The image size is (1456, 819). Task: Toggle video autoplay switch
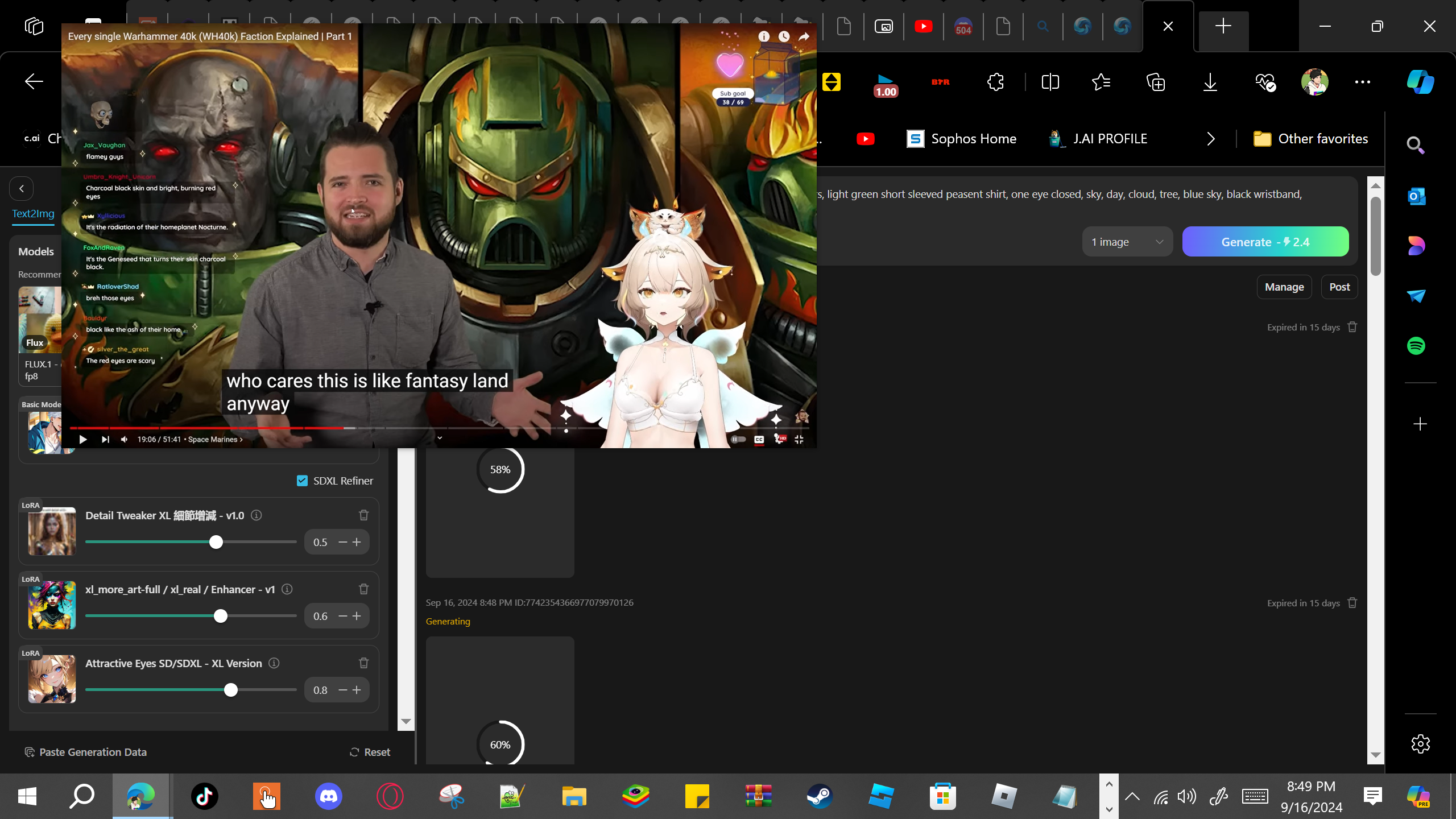738,439
